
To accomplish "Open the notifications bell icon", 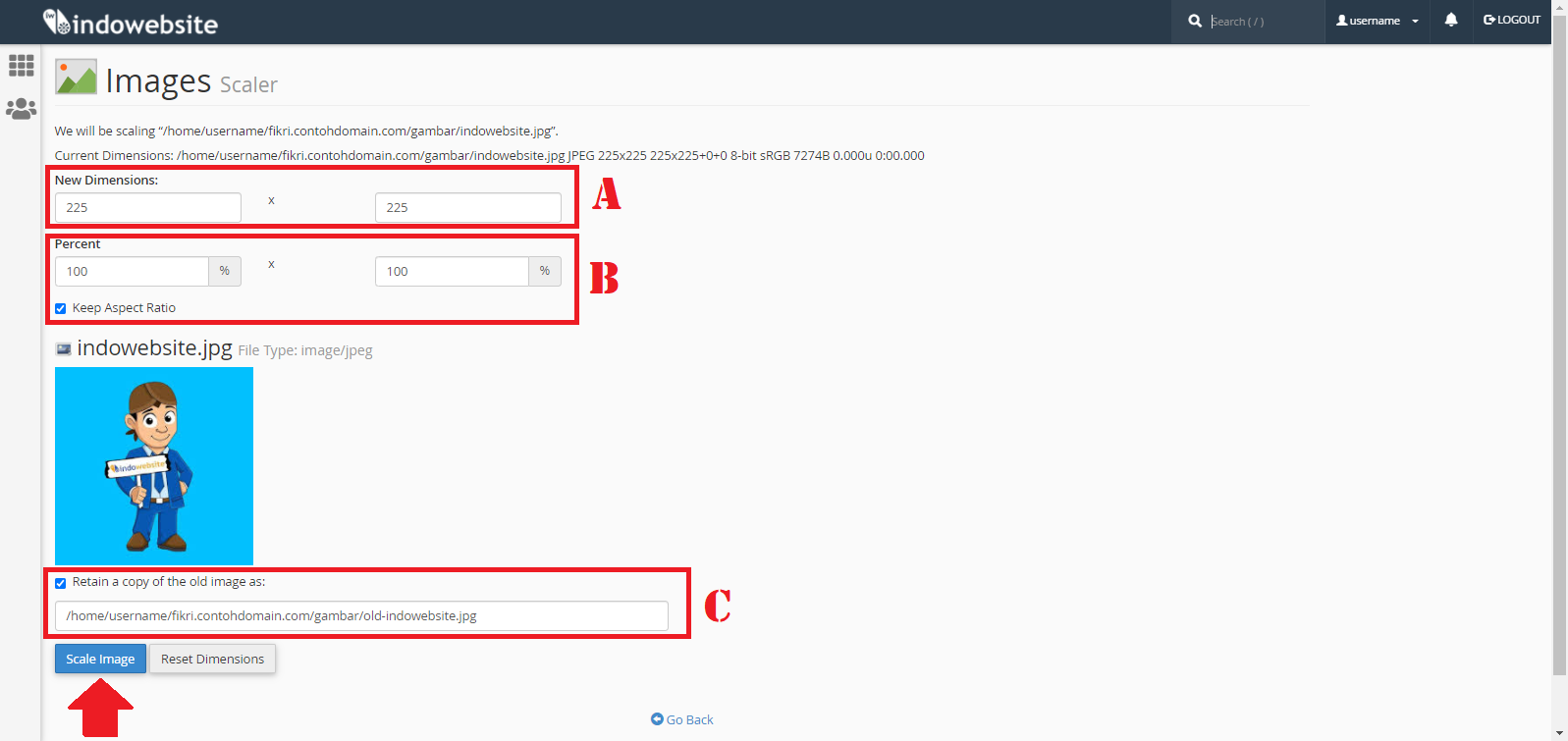I will (x=1450, y=20).
